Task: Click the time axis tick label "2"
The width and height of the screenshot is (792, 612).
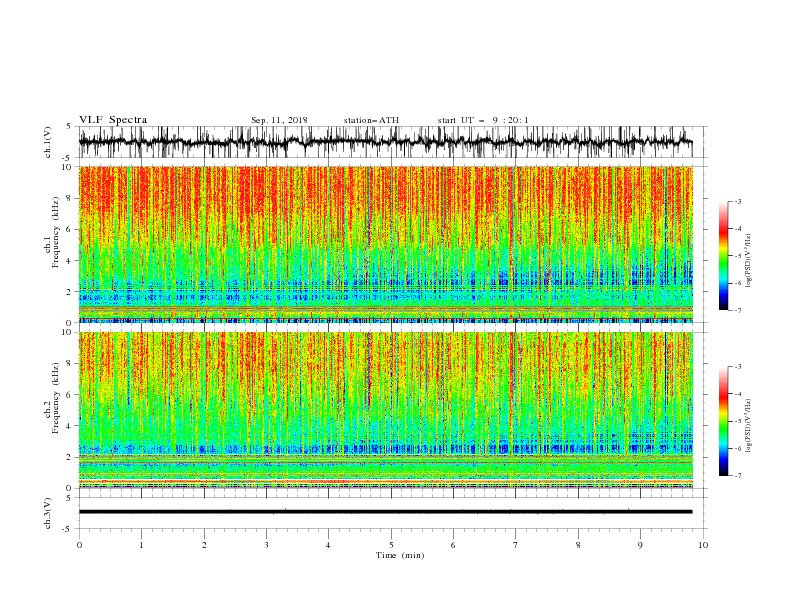Action: (204, 545)
